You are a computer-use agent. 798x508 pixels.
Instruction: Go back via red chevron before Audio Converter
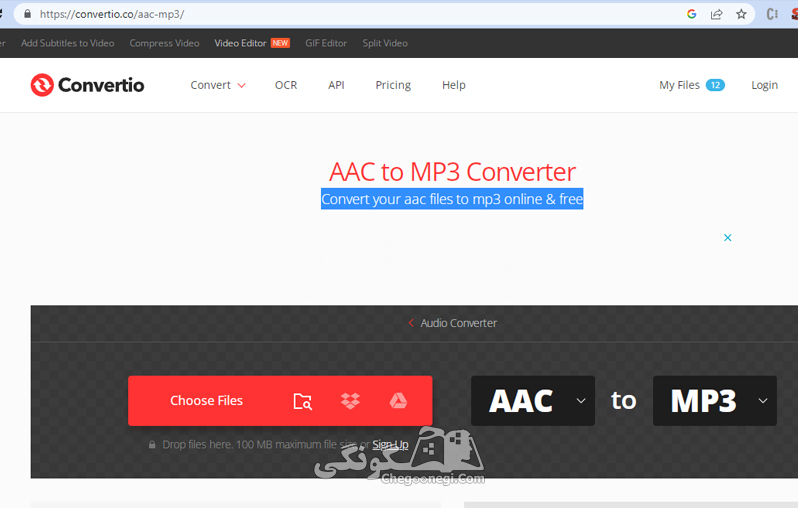(411, 323)
